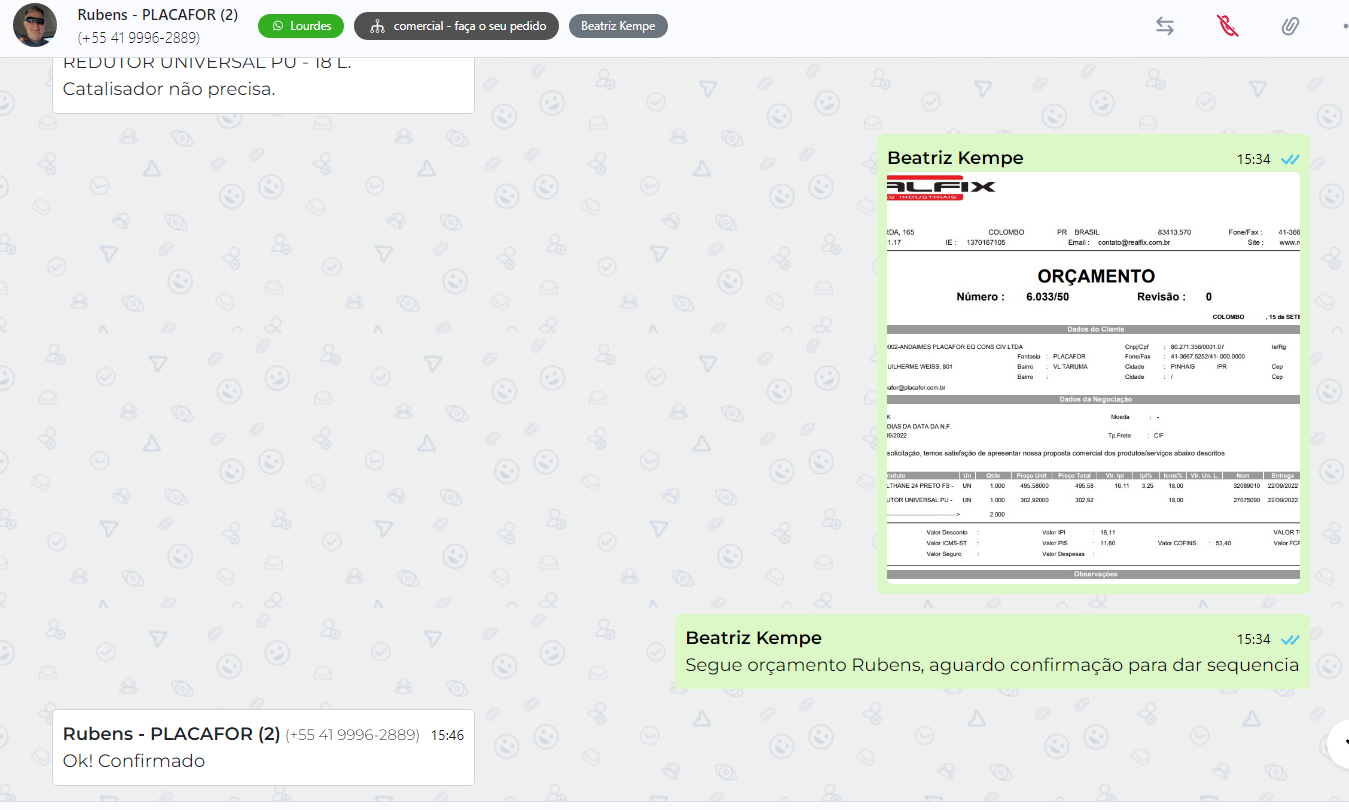Click the Beatriz Kempe name above the image
The width and height of the screenshot is (1349, 810).
pos(955,158)
